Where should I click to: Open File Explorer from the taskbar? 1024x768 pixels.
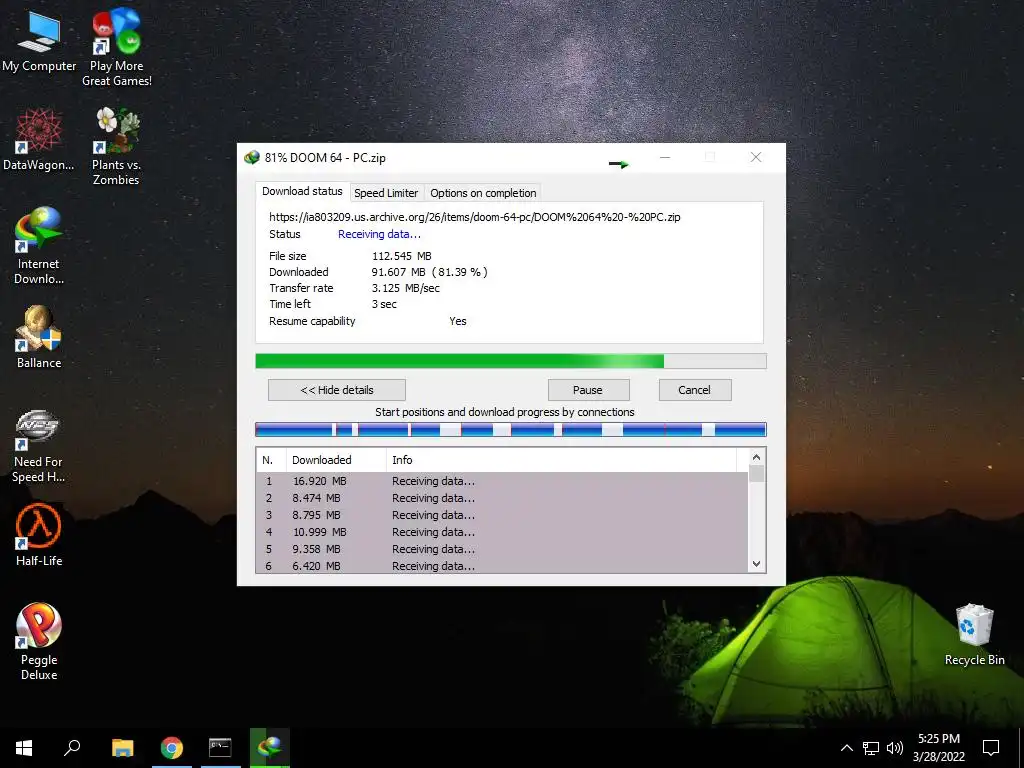[x=122, y=748]
